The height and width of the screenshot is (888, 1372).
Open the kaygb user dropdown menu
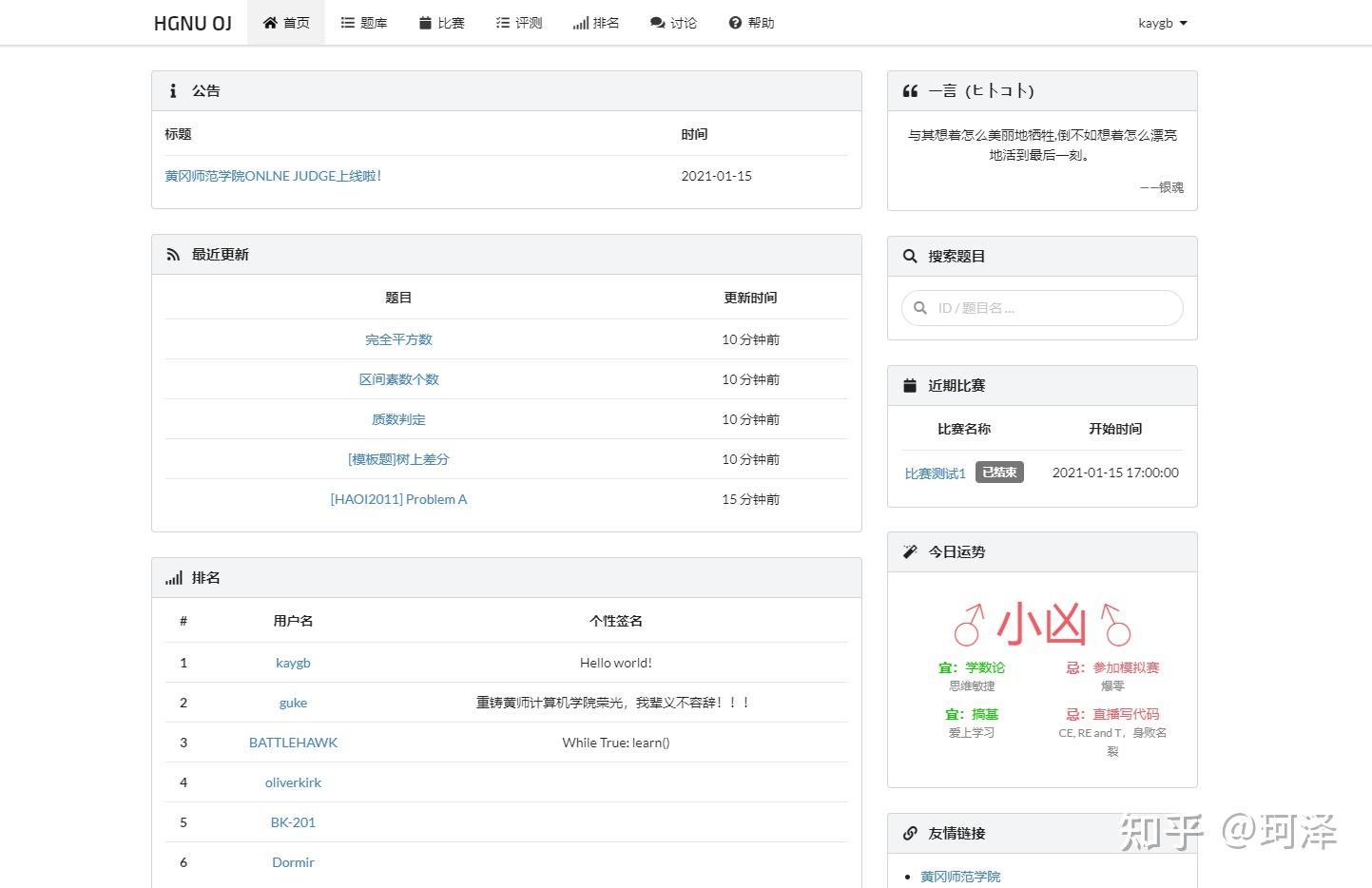[x=1161, y=23]
